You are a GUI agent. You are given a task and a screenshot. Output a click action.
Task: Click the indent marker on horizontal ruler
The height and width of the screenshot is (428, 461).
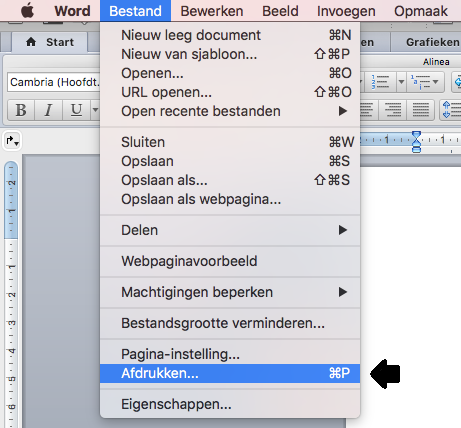(x=416, y=142)
